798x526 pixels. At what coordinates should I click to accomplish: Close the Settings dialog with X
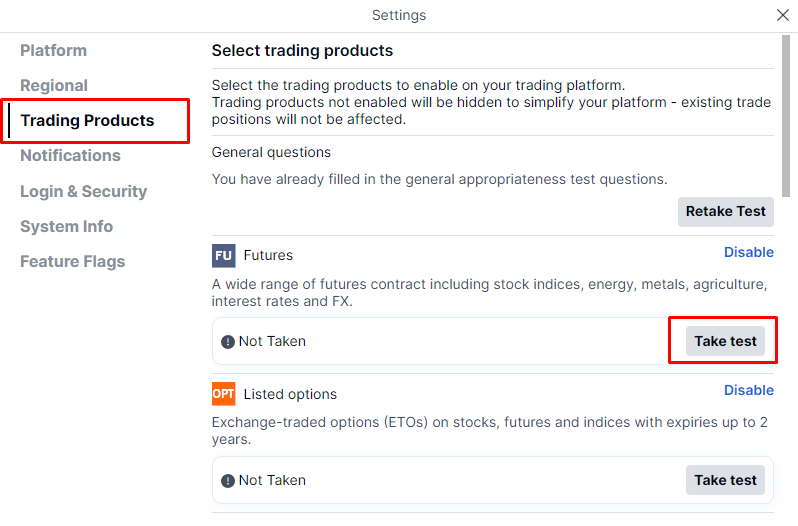783,15
